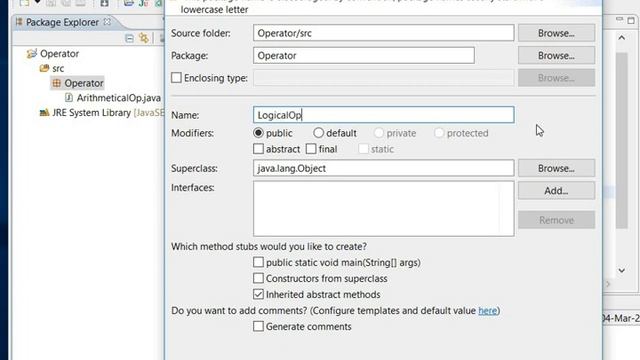Enable the Enclosing type checkbox

point(176,78)
